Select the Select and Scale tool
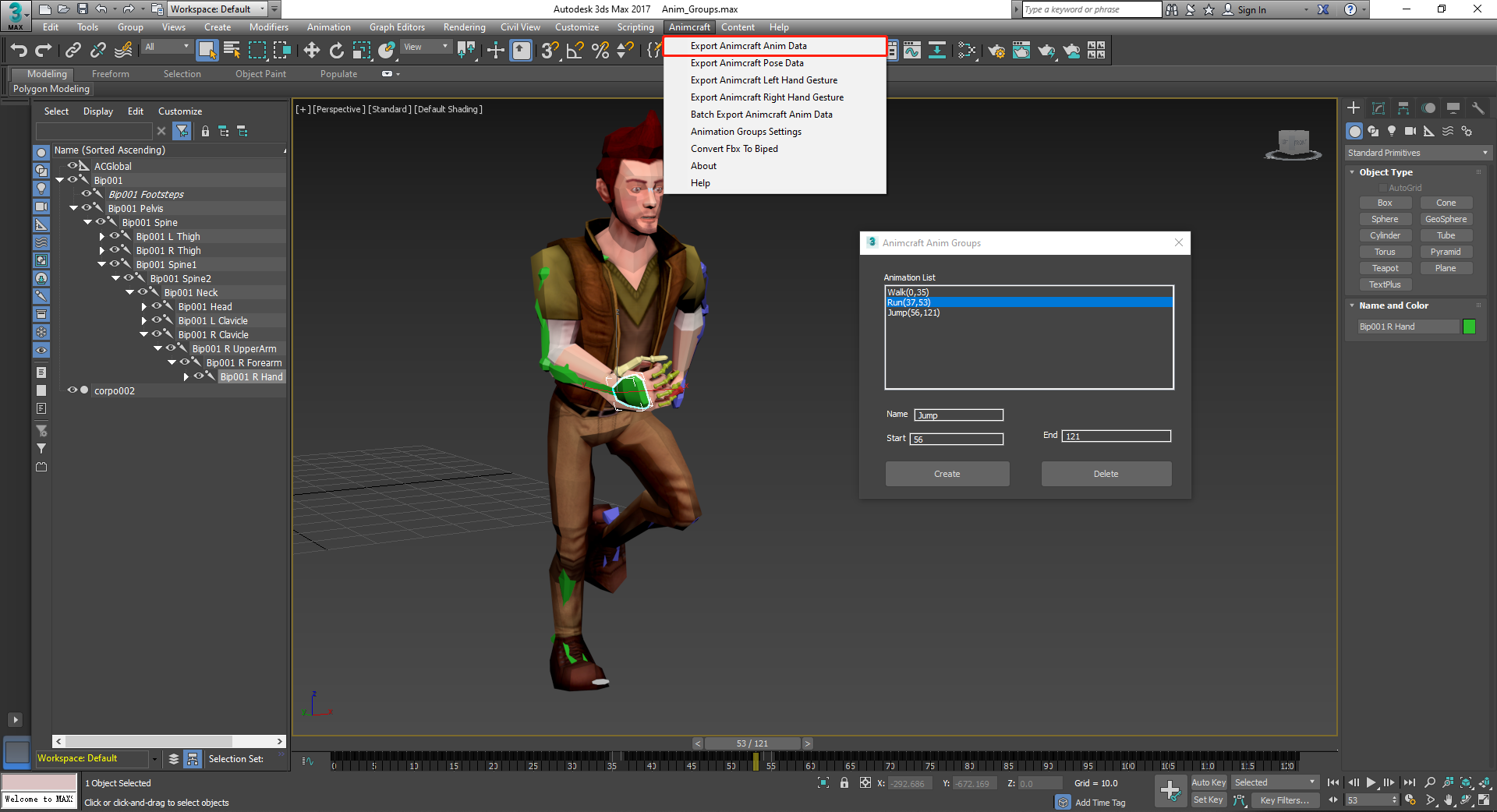 click(361, 51)
